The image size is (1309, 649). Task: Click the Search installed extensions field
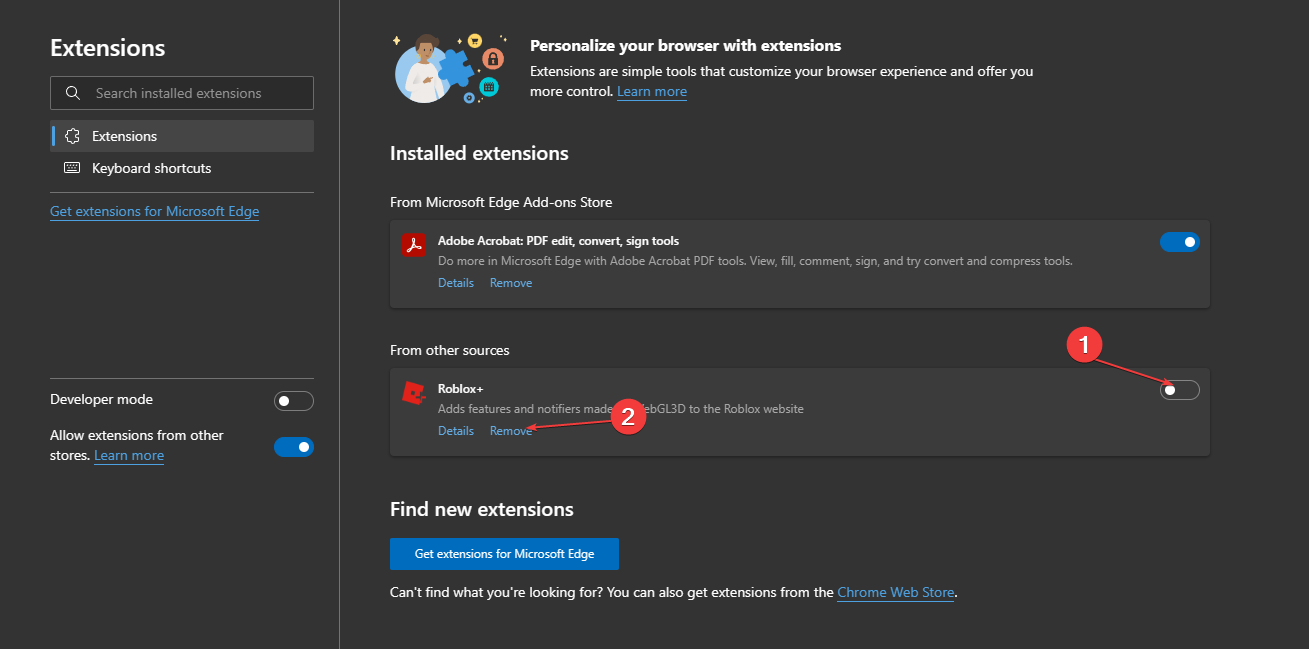point(182,93)
